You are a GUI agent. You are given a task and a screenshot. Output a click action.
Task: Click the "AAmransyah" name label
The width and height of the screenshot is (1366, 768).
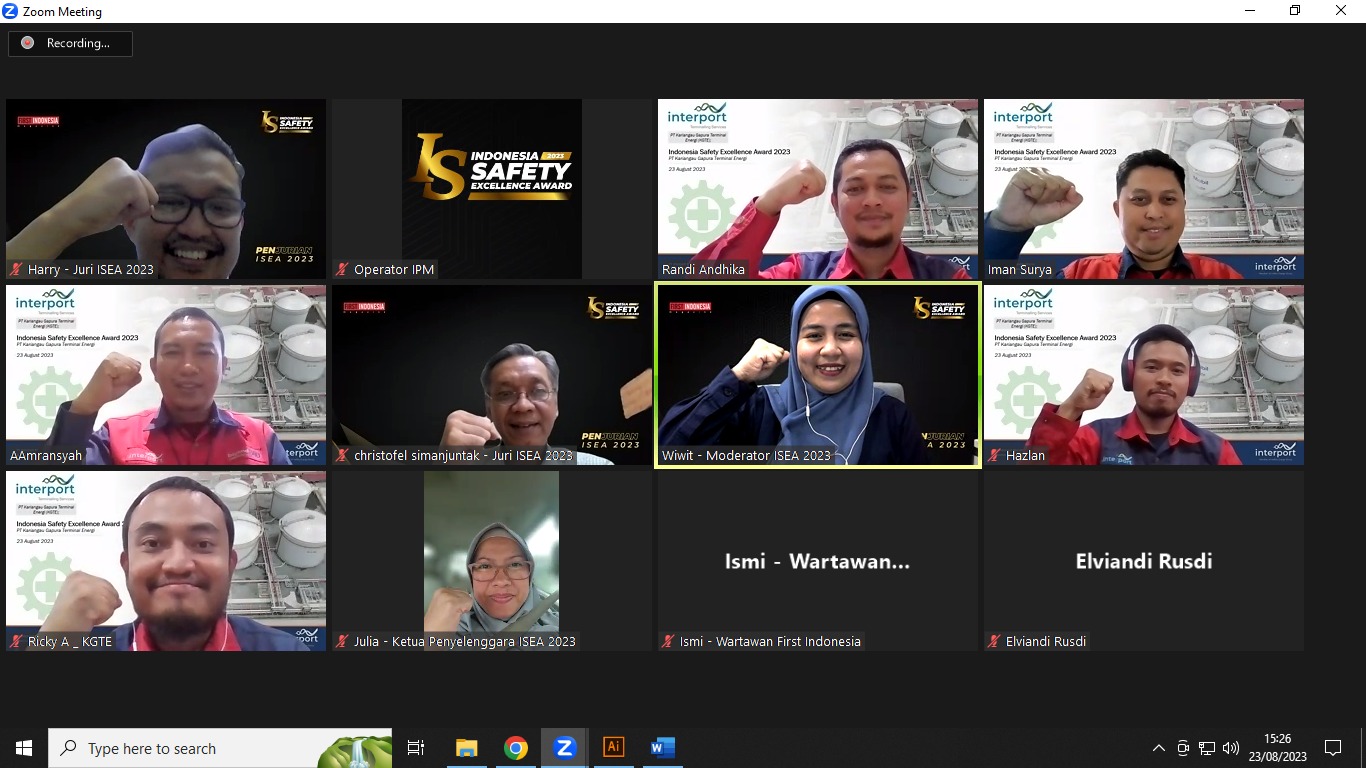click(x=46, y=456)
